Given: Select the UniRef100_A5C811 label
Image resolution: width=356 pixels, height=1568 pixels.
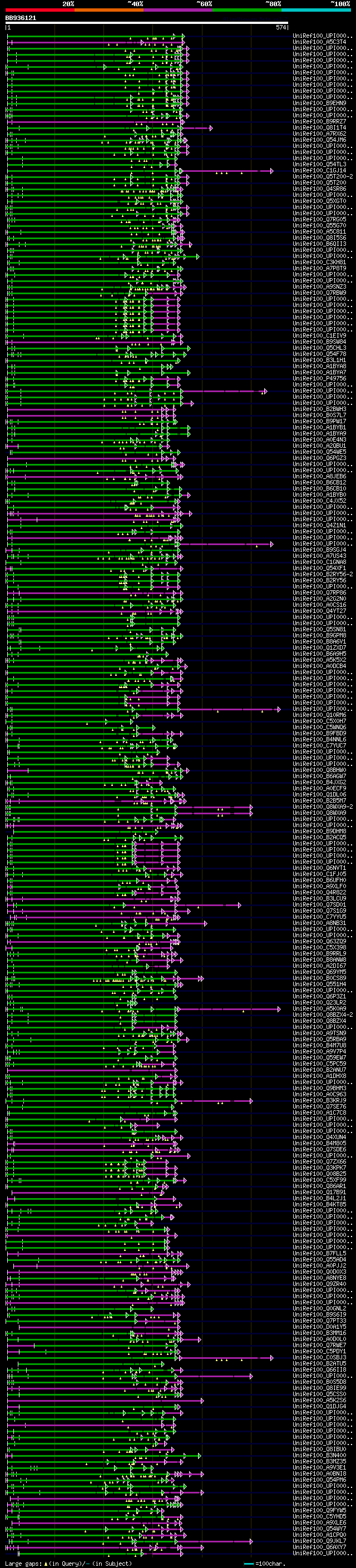Looking at the screenshot, I should [319, 232].
